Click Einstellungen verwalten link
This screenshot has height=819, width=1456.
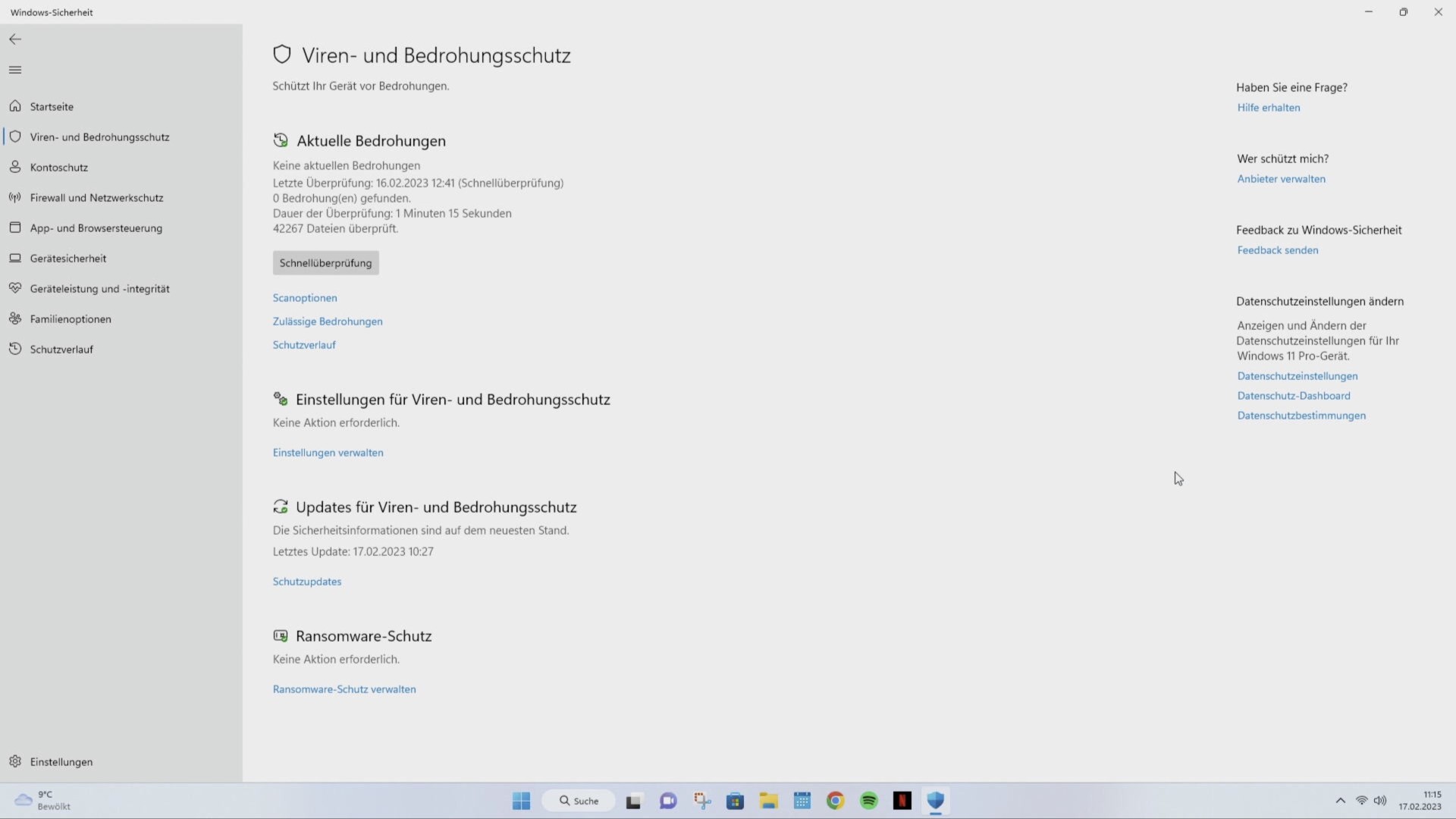coord(328,453)
